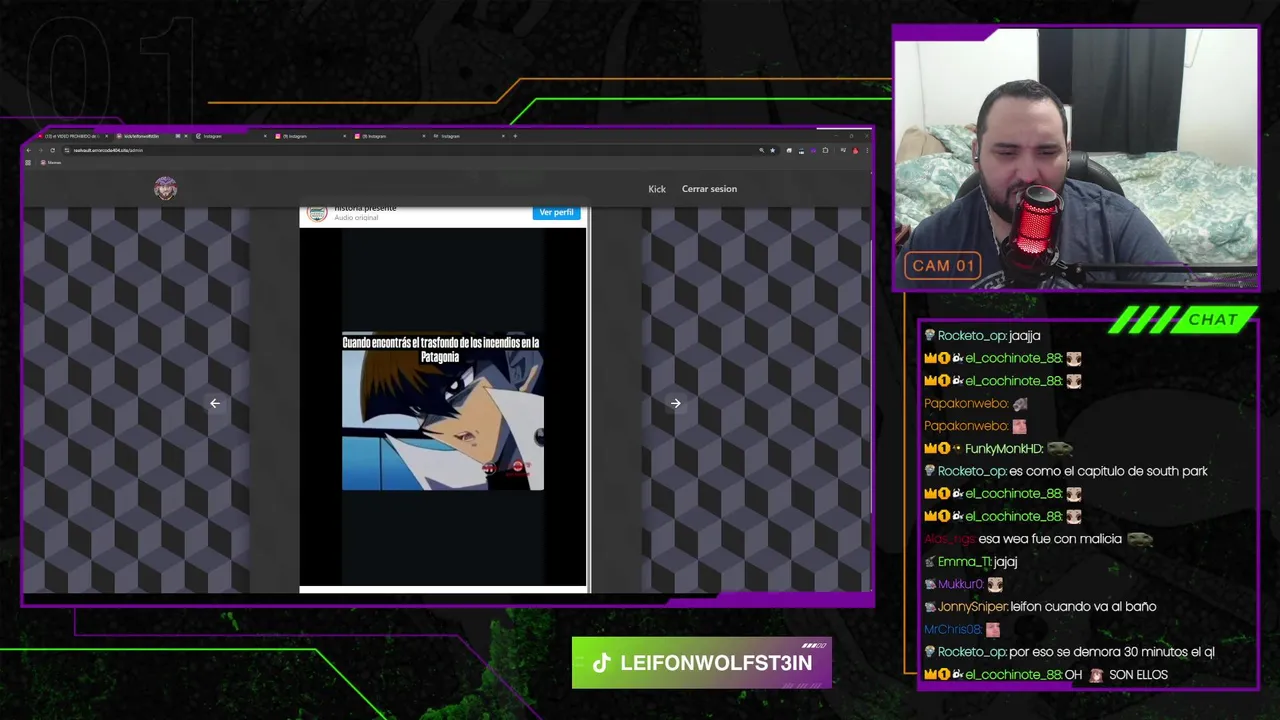
Task: Open the purple extension icon in the toolbar
Action: coord(813,150)
